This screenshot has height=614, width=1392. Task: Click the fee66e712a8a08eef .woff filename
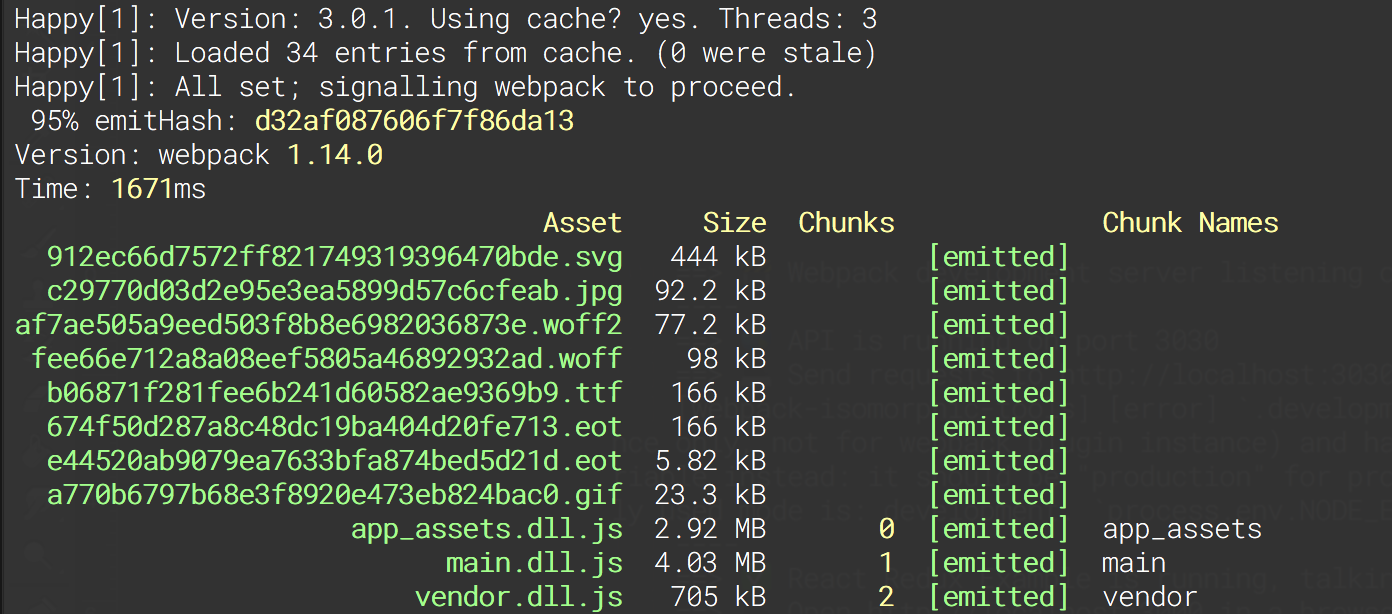pyautogui.click(x=326, y=359)
